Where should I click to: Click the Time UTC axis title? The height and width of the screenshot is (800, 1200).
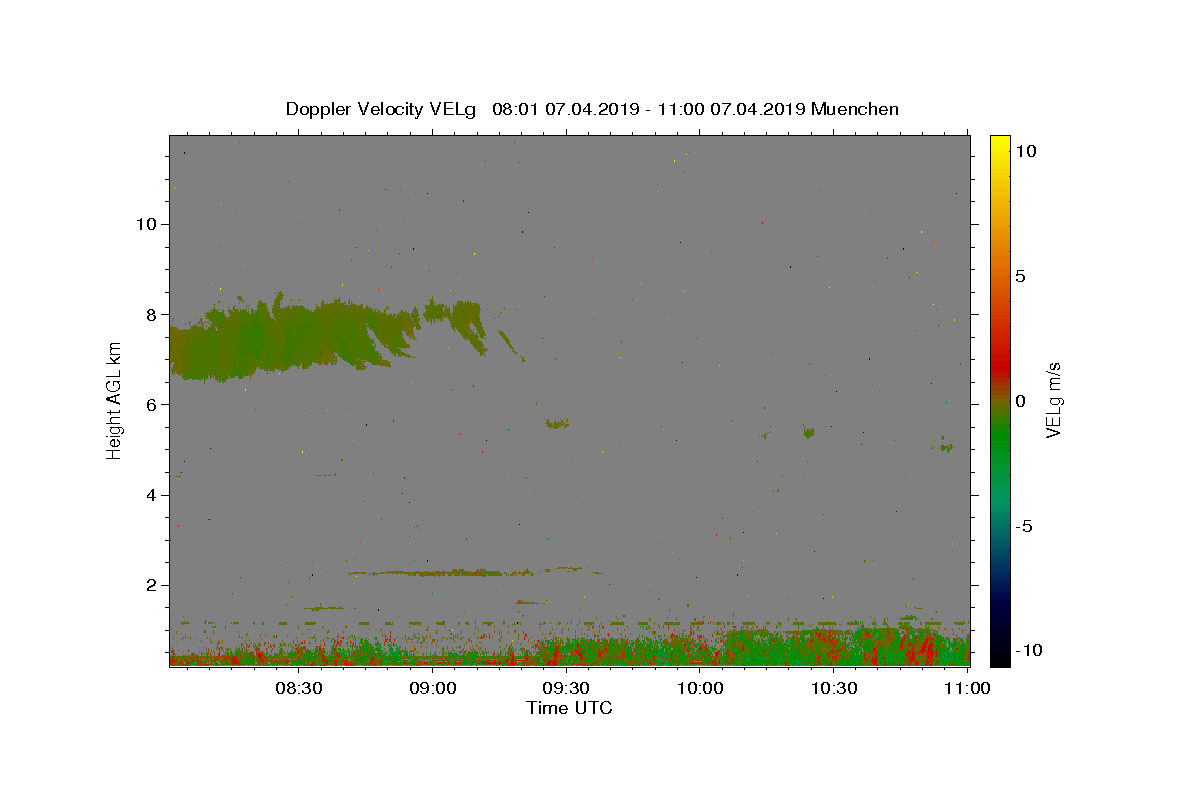click(569, 708)
